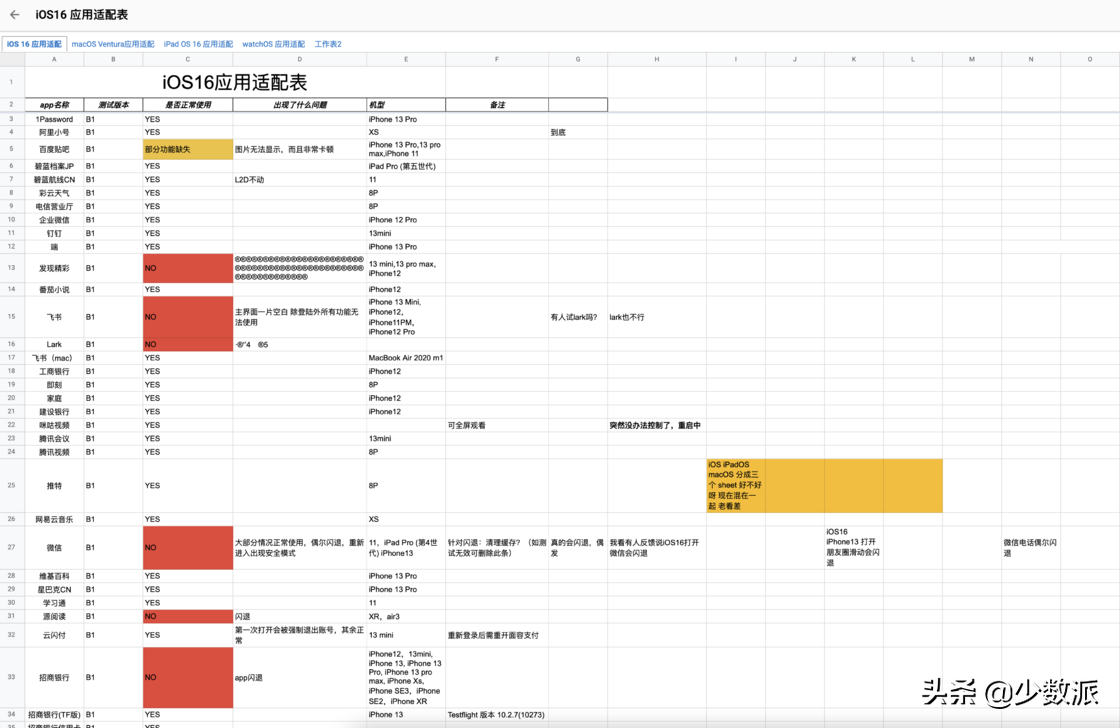This screenshot has width=1120, height=728.
Task: Select the 1Password cell
Action: (x=54, y=119)
